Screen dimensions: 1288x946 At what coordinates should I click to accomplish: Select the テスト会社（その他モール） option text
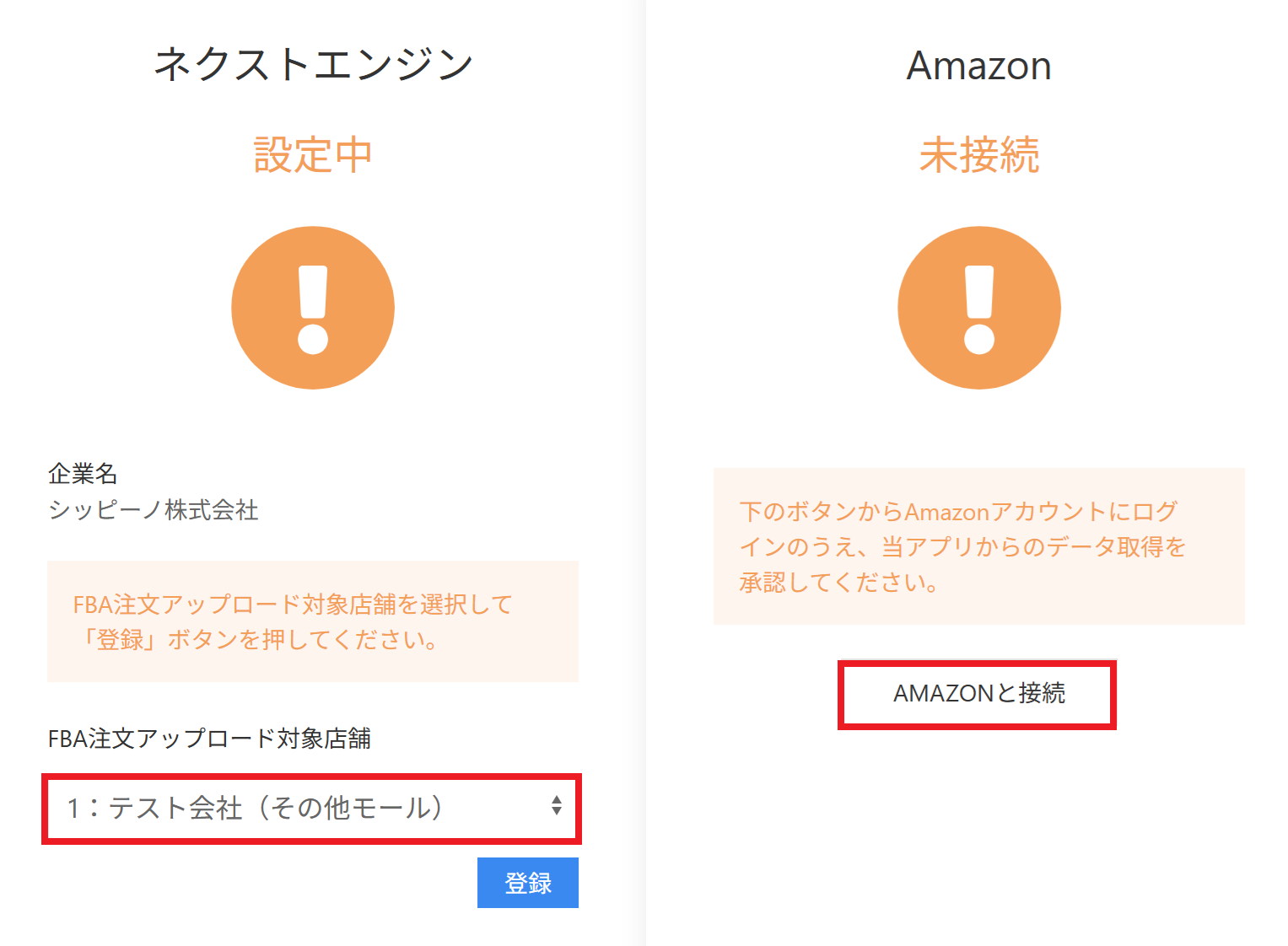pos(255,809)
